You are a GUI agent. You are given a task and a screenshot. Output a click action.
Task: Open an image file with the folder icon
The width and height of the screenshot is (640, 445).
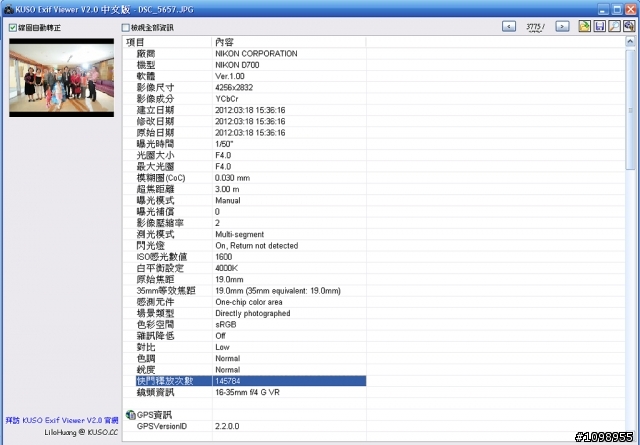[x=584, y=27]
